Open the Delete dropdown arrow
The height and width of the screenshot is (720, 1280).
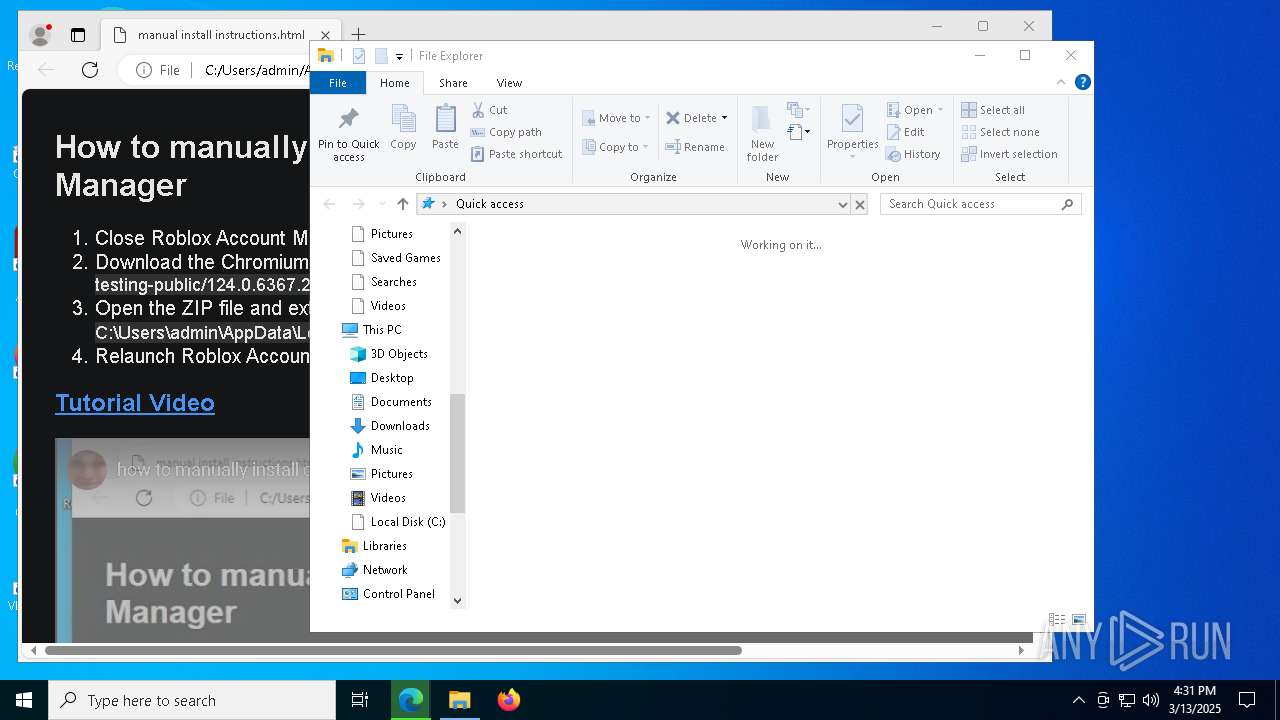tap(724, 118)
